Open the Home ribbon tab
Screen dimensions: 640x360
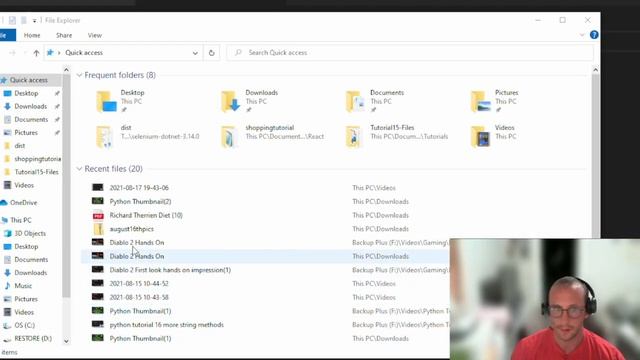pos(32,36)
